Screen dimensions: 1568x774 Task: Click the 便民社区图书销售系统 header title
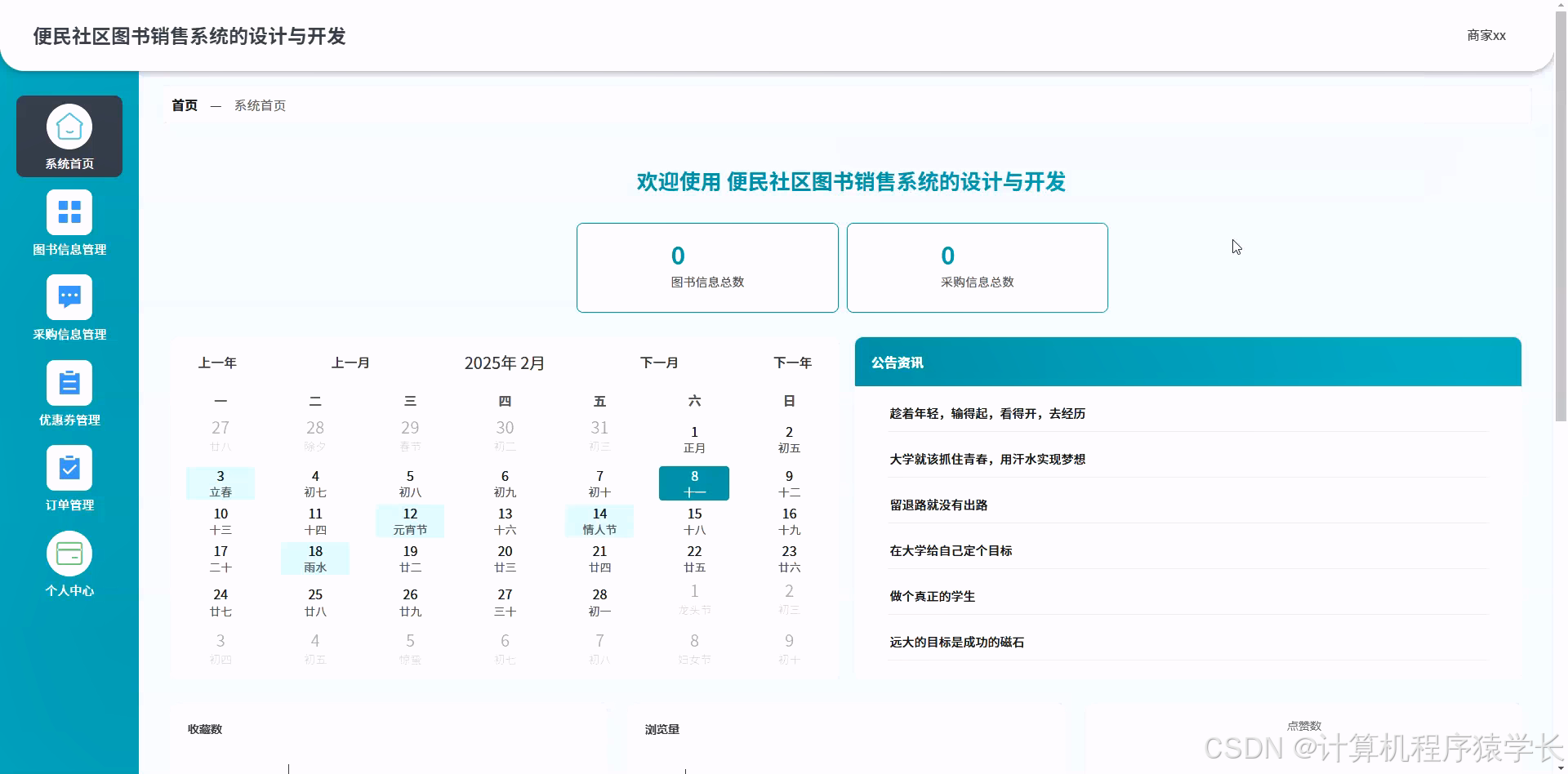coord(189,36)
